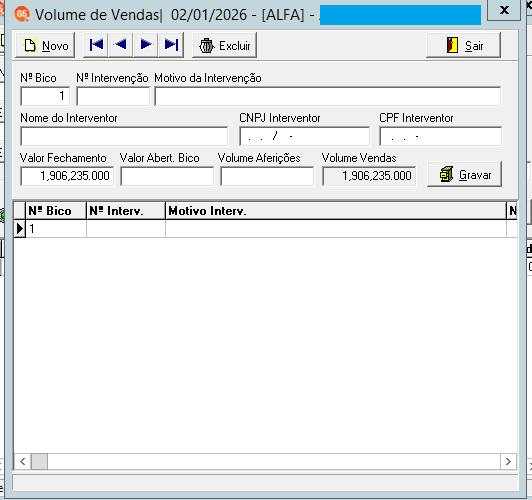Click the Sair exit button
Image resolution: width=532 pixels, height=500 pixels.
(463, 45)
